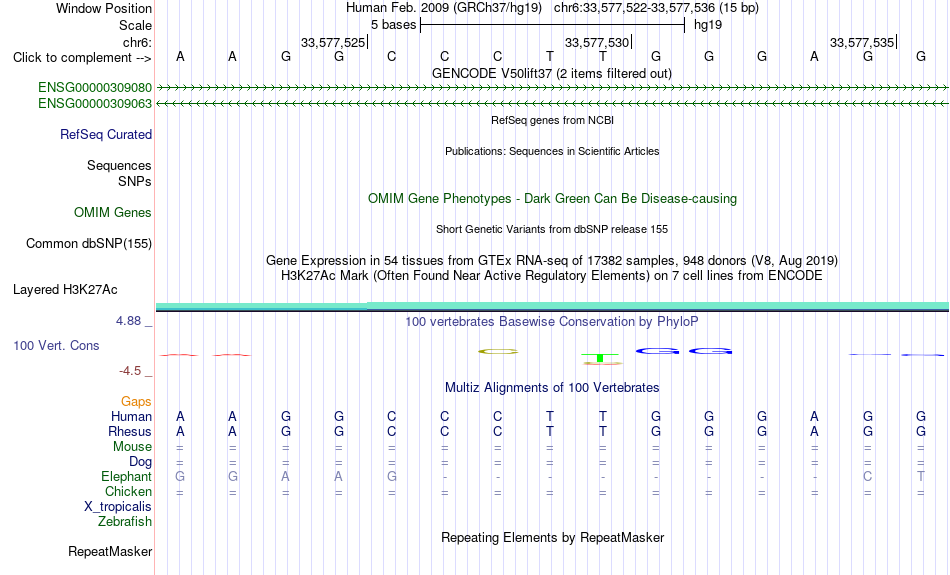Select the Dog species row label
This screenshot has height=575, width=950.
tap(140, 462)
